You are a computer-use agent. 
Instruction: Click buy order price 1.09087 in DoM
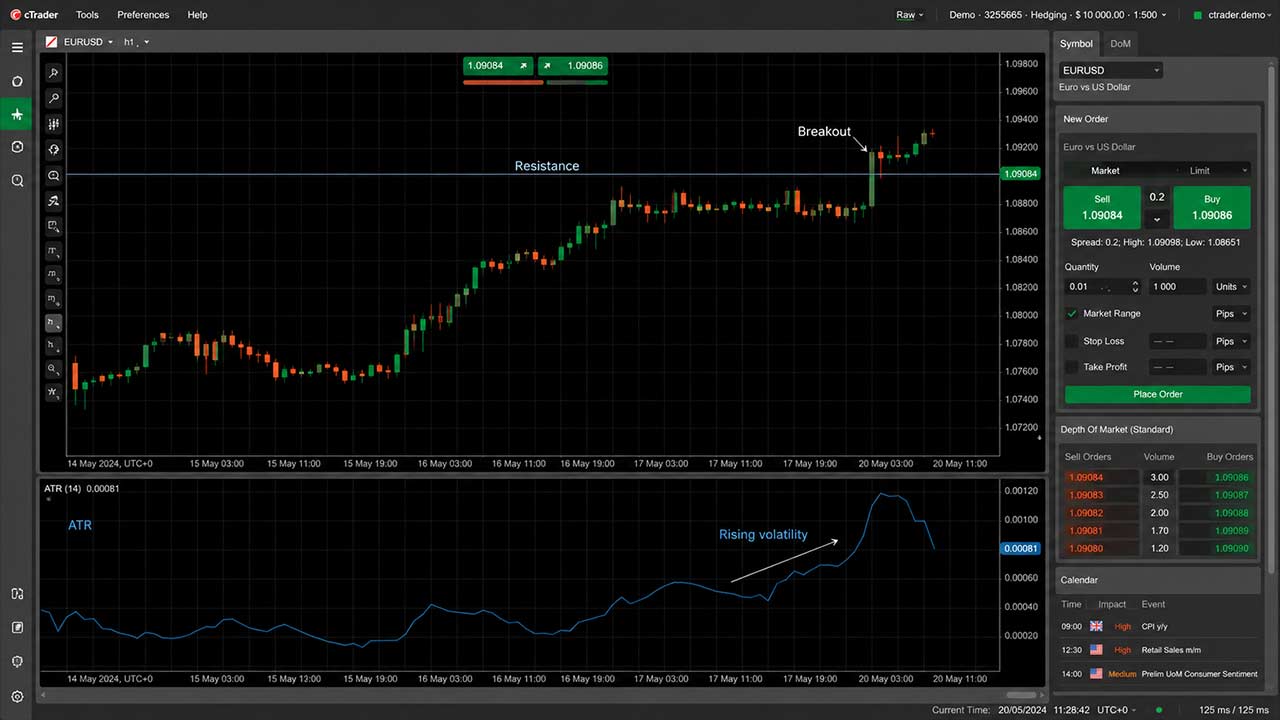(x=1231, y=495)
